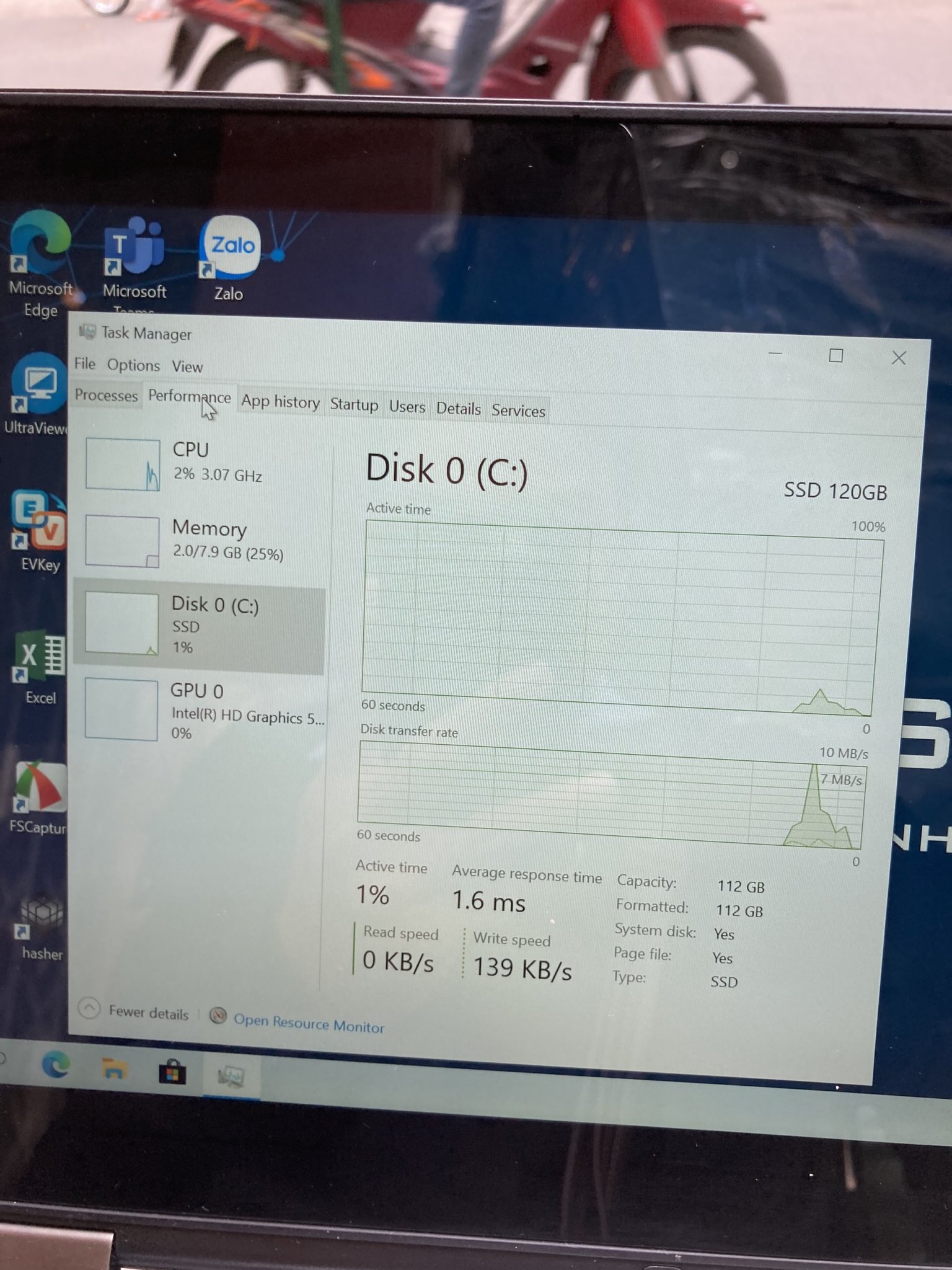This screenshot has width=952, height=1270.
Task: Go to the Services tab
Action: coord(518,411)
